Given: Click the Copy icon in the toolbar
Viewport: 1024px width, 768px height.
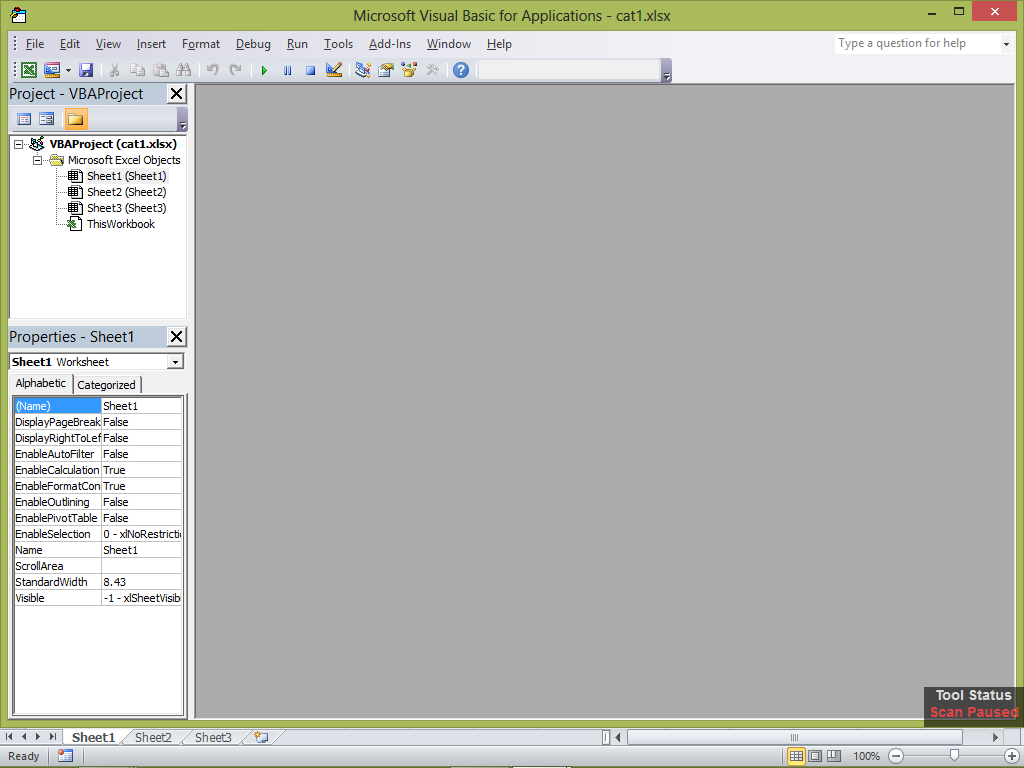Looking at the screenshot, I should (x=137, y=70).
